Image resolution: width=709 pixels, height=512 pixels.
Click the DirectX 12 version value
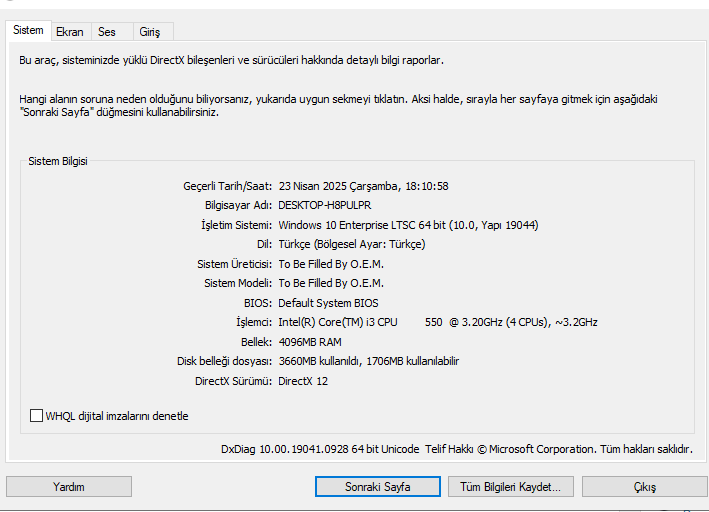coord(303,381)
